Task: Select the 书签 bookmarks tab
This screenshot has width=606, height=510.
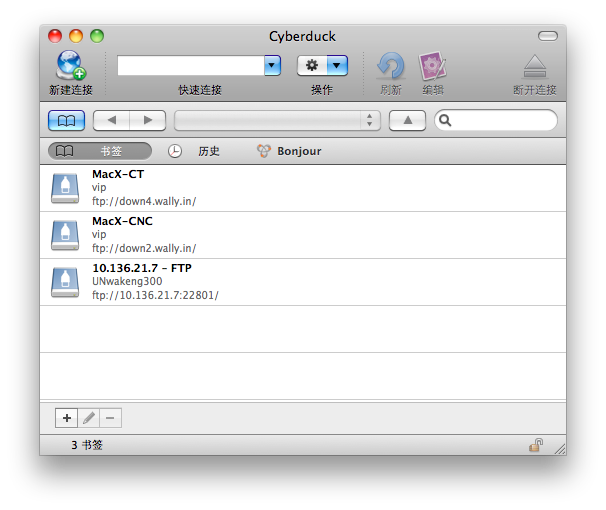Action: coord(100,151)
